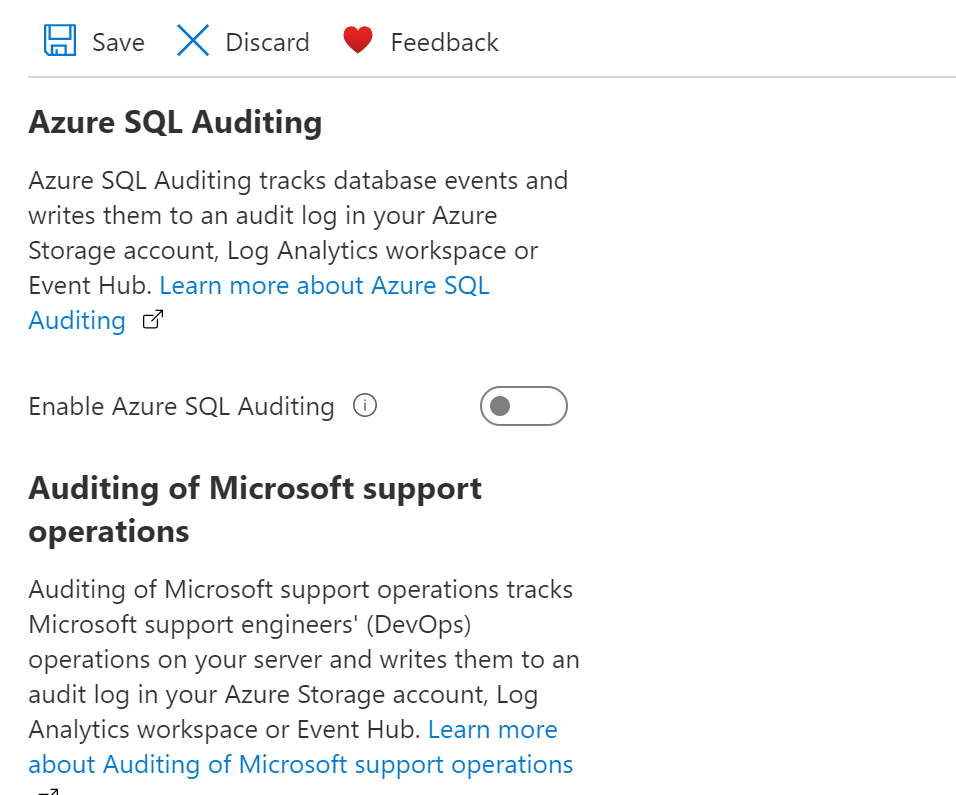The height and width of the screenshot is (795, 956).
Task: Open Feedback via its text label
Action: [x=444, y=42]
